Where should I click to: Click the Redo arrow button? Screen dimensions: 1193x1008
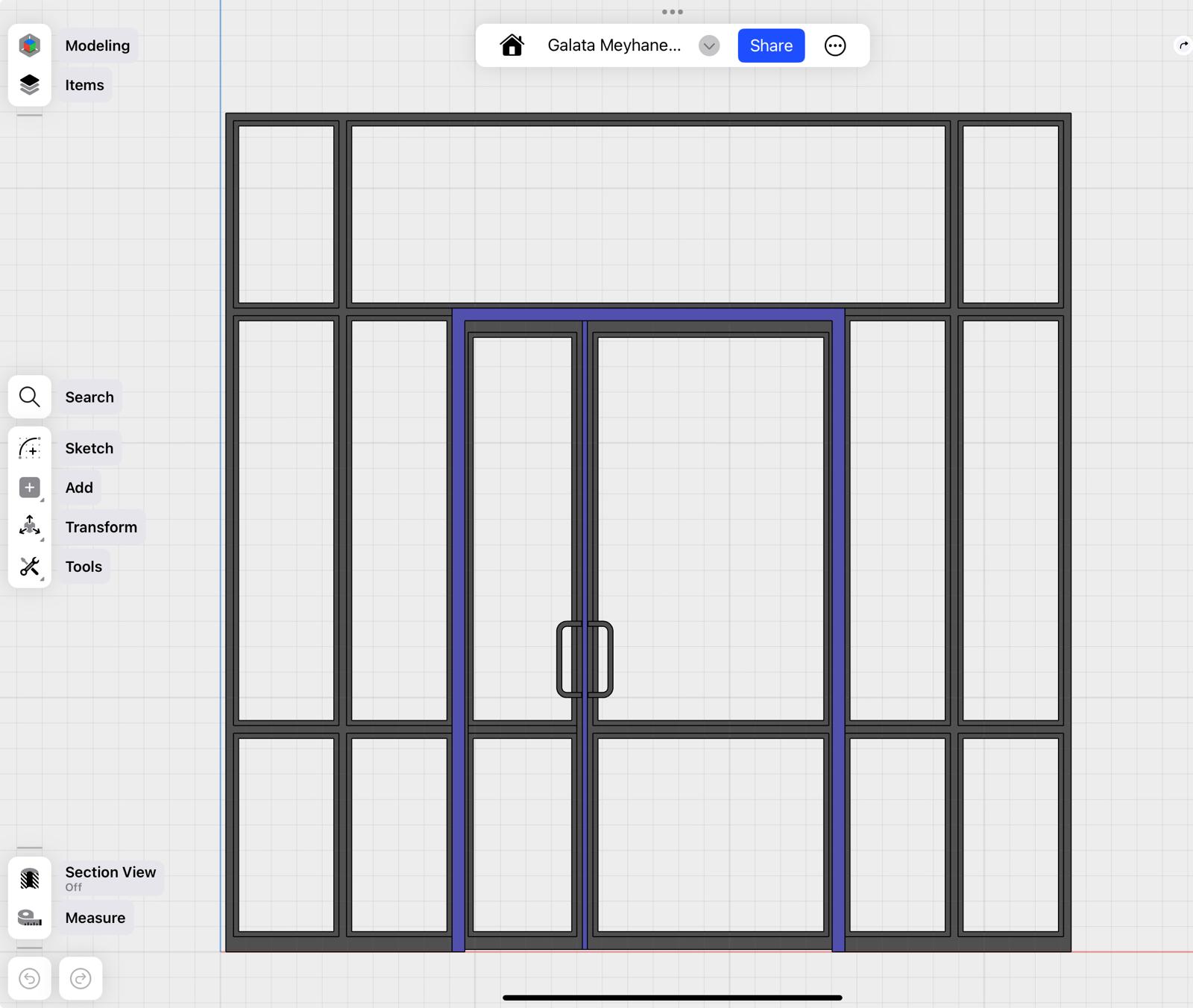pos(81,978)
